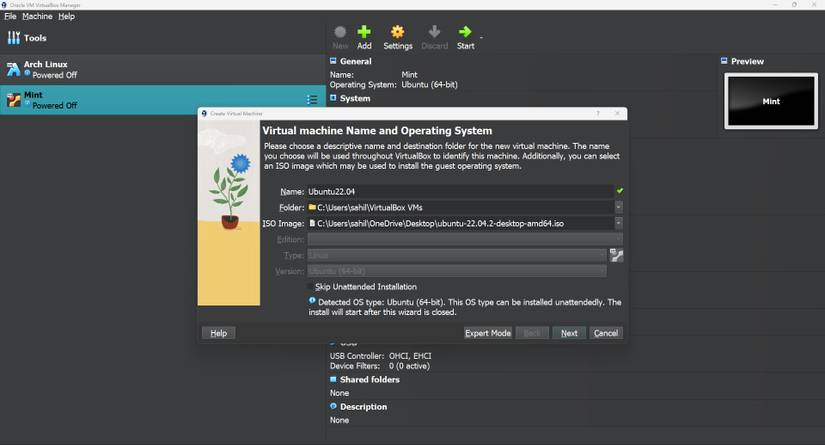Image resolution: width=825 pixels, height=445 pixels.
Task: Open the Type dropdown showing Linux
Action: pos(457,255)
